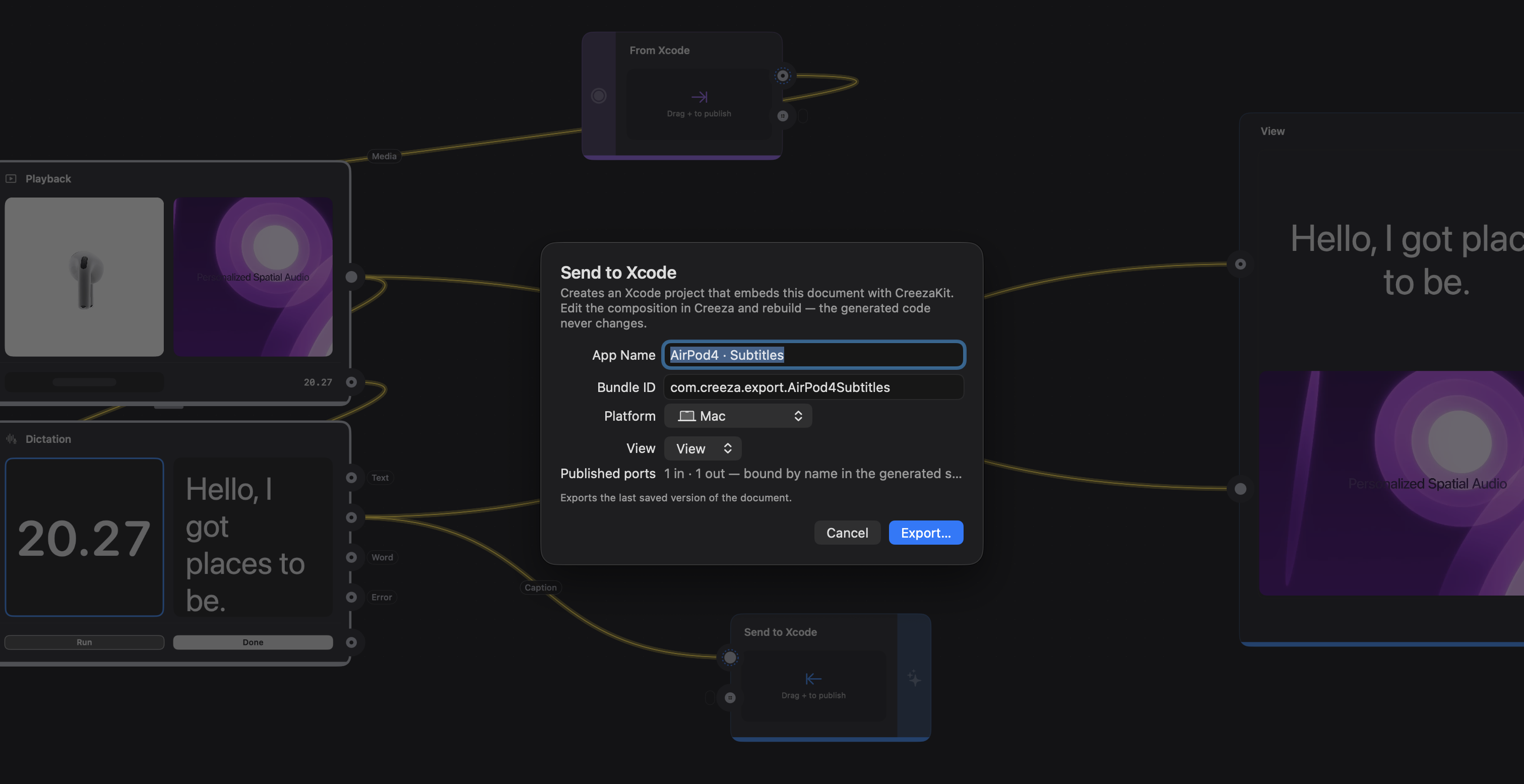Click the Playback node play icon
Viewport: 1524px width, 784px height.
11,179
